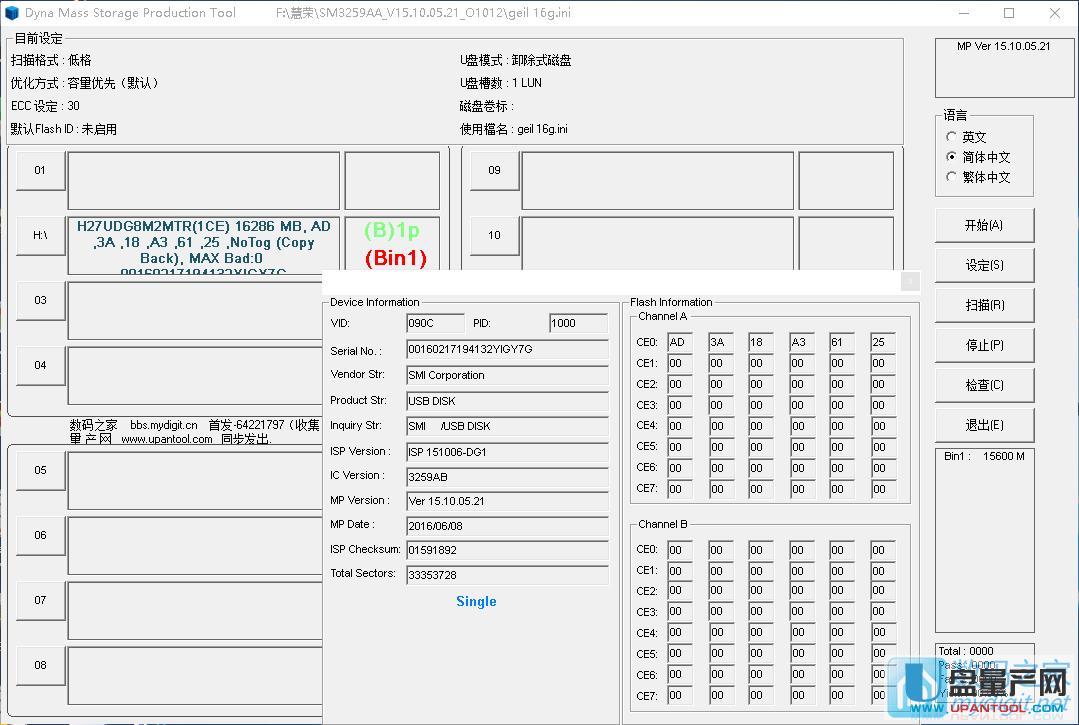1079x725 pixels.
Task: Click the VID value field
Action: pyautogui.click(x=435, y=323)
